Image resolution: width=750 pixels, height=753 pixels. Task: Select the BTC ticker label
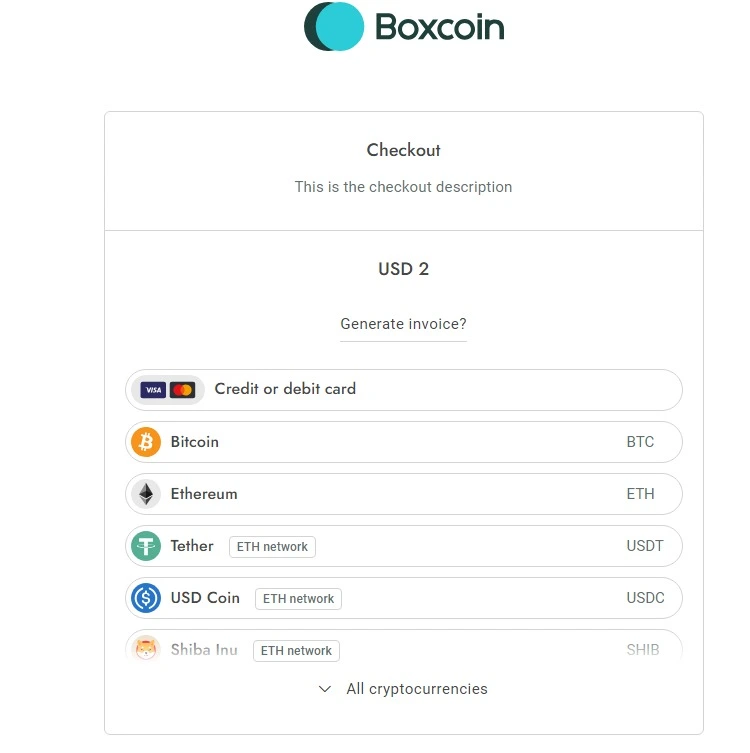(640, 442)
